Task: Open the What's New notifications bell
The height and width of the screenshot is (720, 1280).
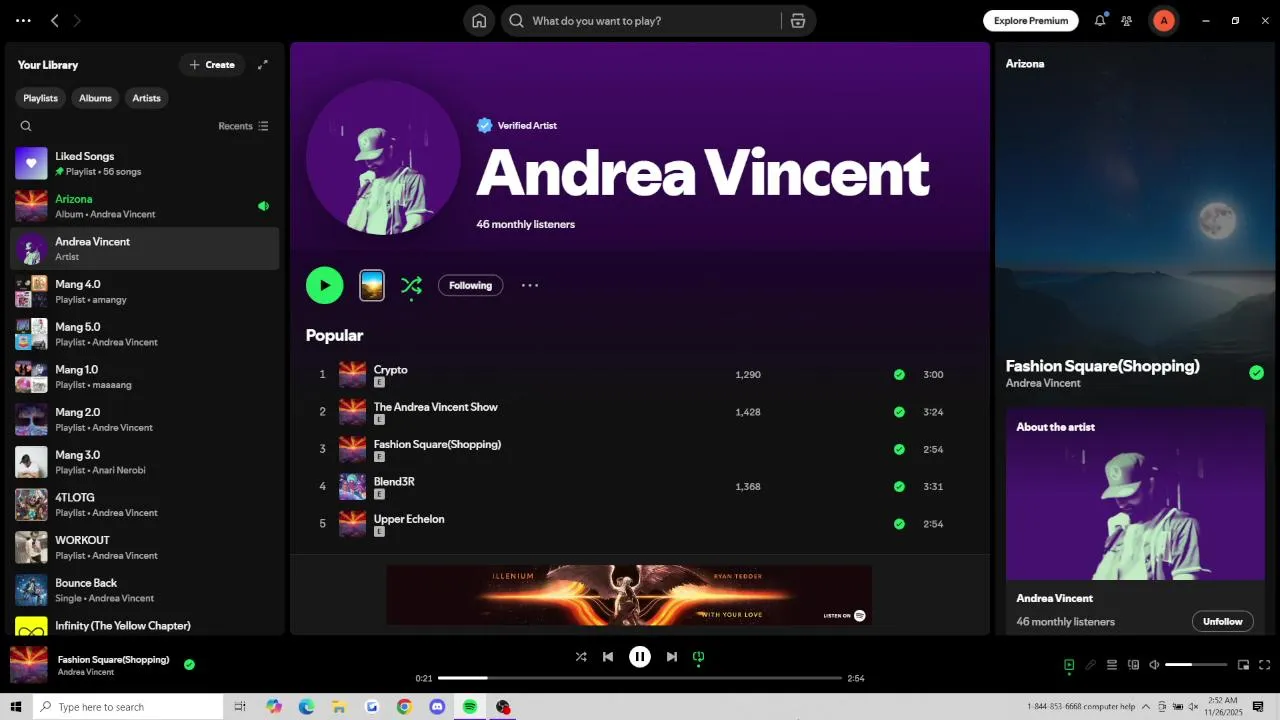Action: pos(1100,21)
